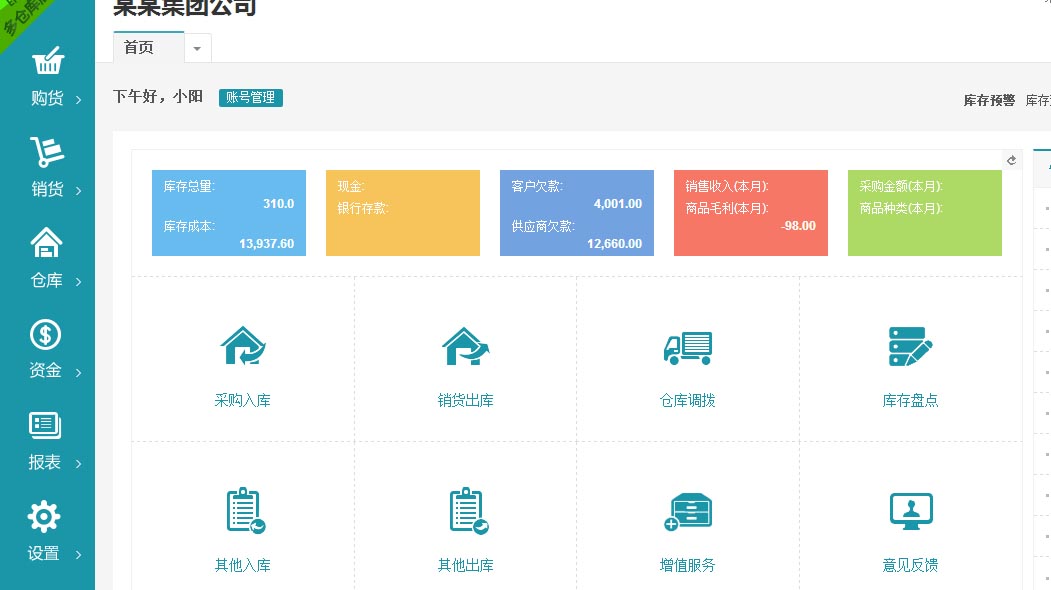Click the red 销售收入(本月) card

751,213
